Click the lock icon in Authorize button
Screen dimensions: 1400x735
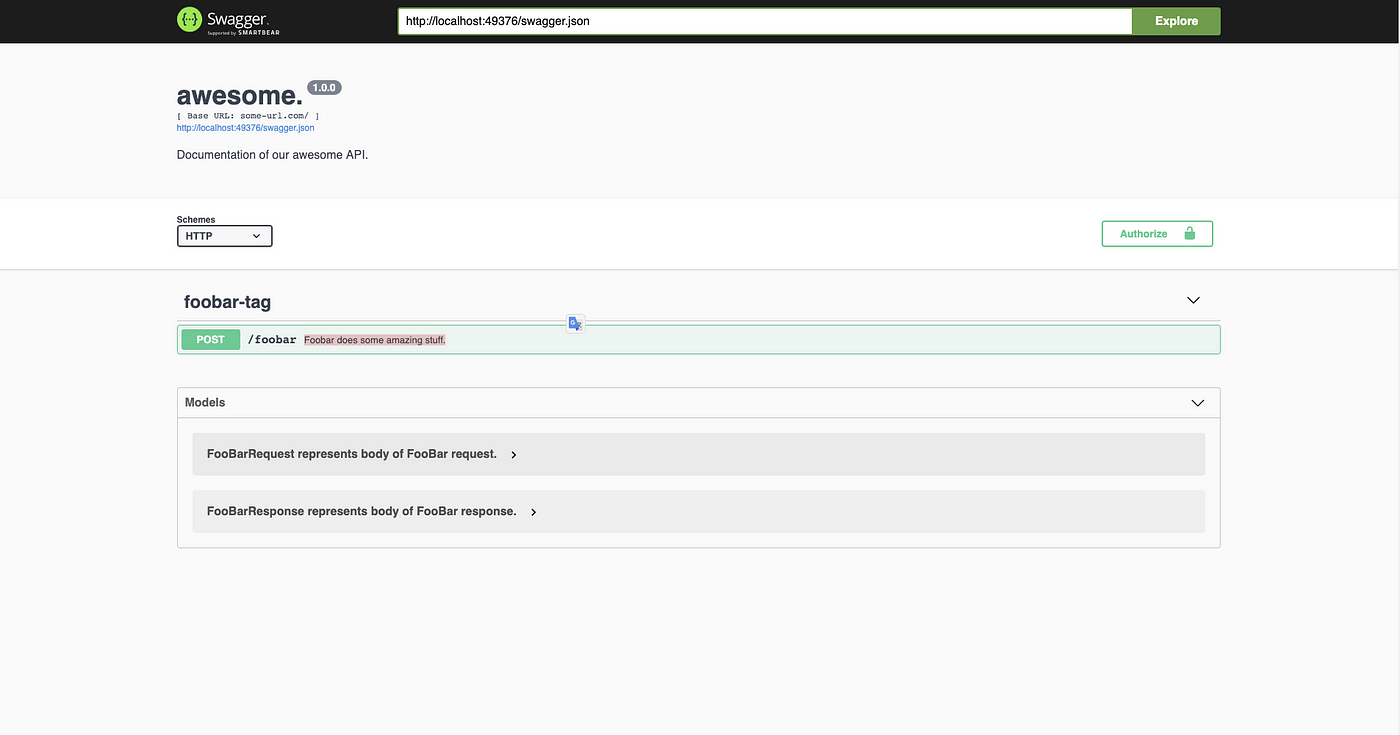(x=1189, y=233)
